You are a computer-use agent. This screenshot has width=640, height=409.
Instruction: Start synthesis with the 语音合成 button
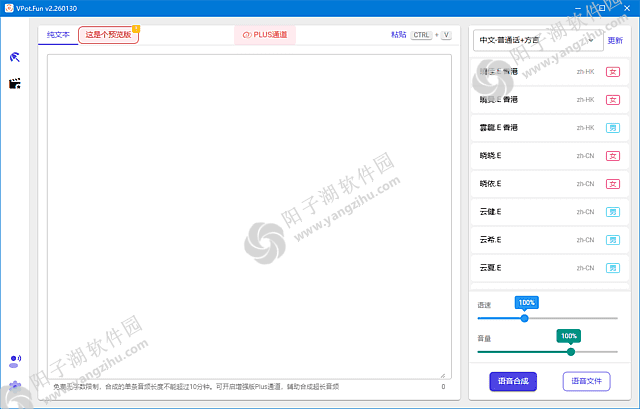(x=513, y=381)
